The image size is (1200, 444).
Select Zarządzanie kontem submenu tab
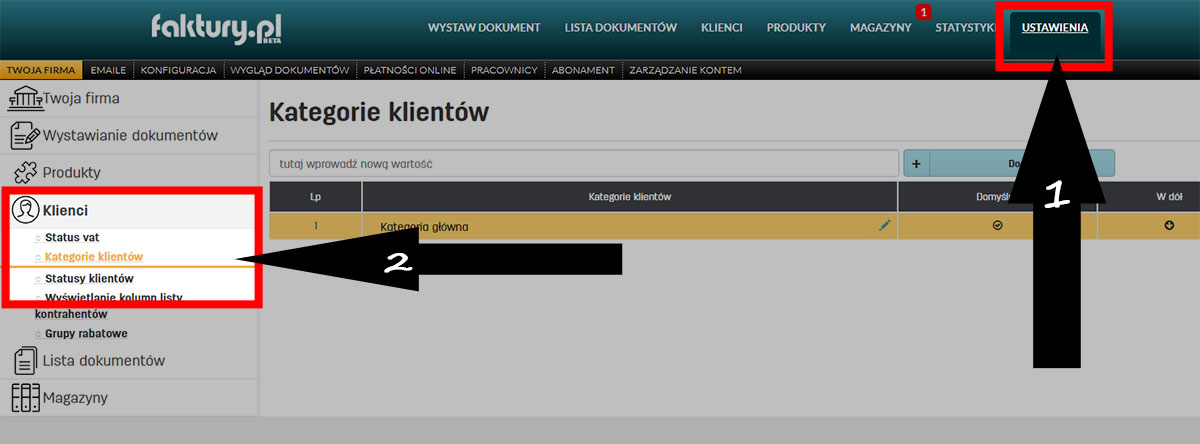pos(684,70)
